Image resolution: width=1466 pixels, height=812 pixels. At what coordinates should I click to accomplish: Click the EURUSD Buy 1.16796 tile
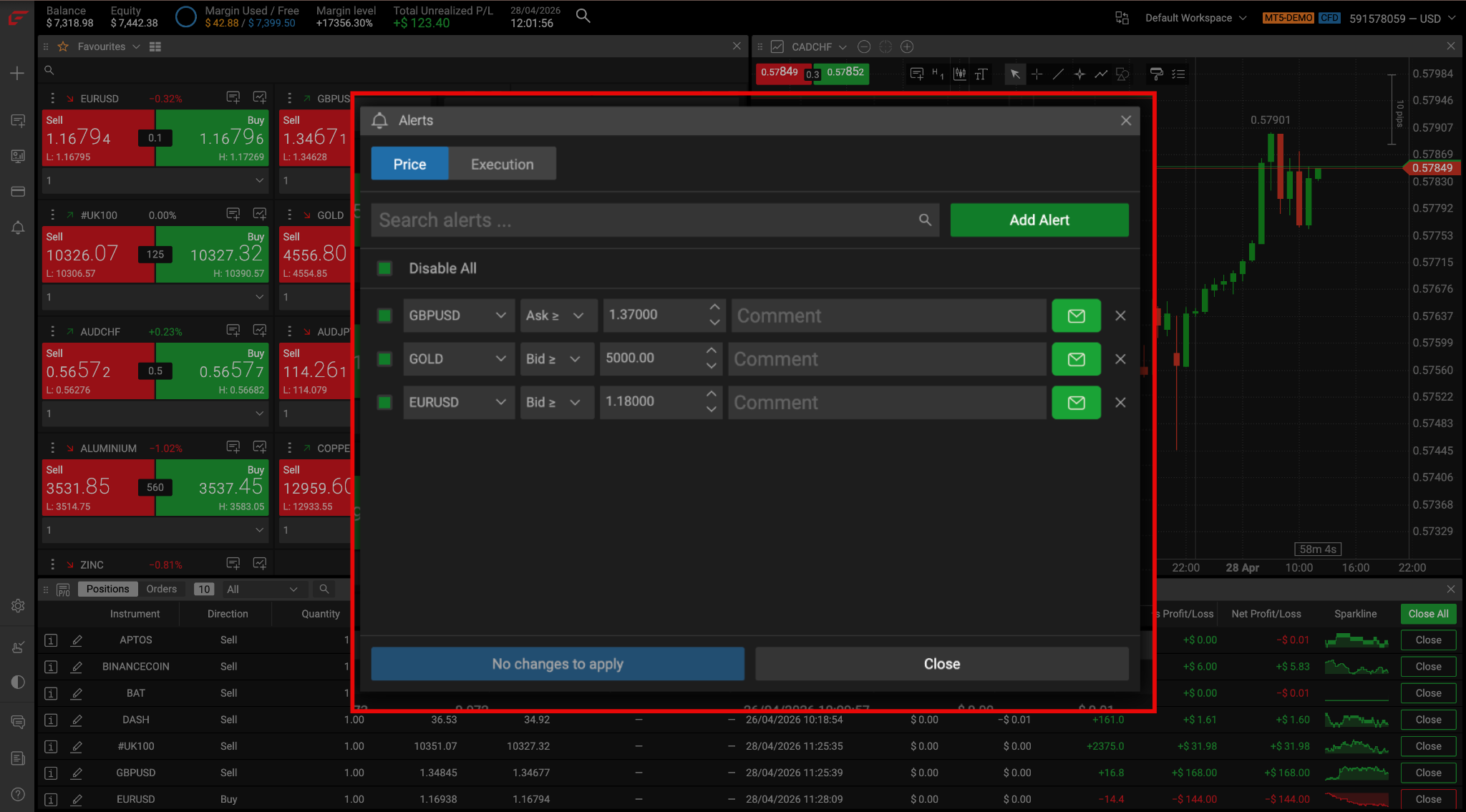pos(213,138)
